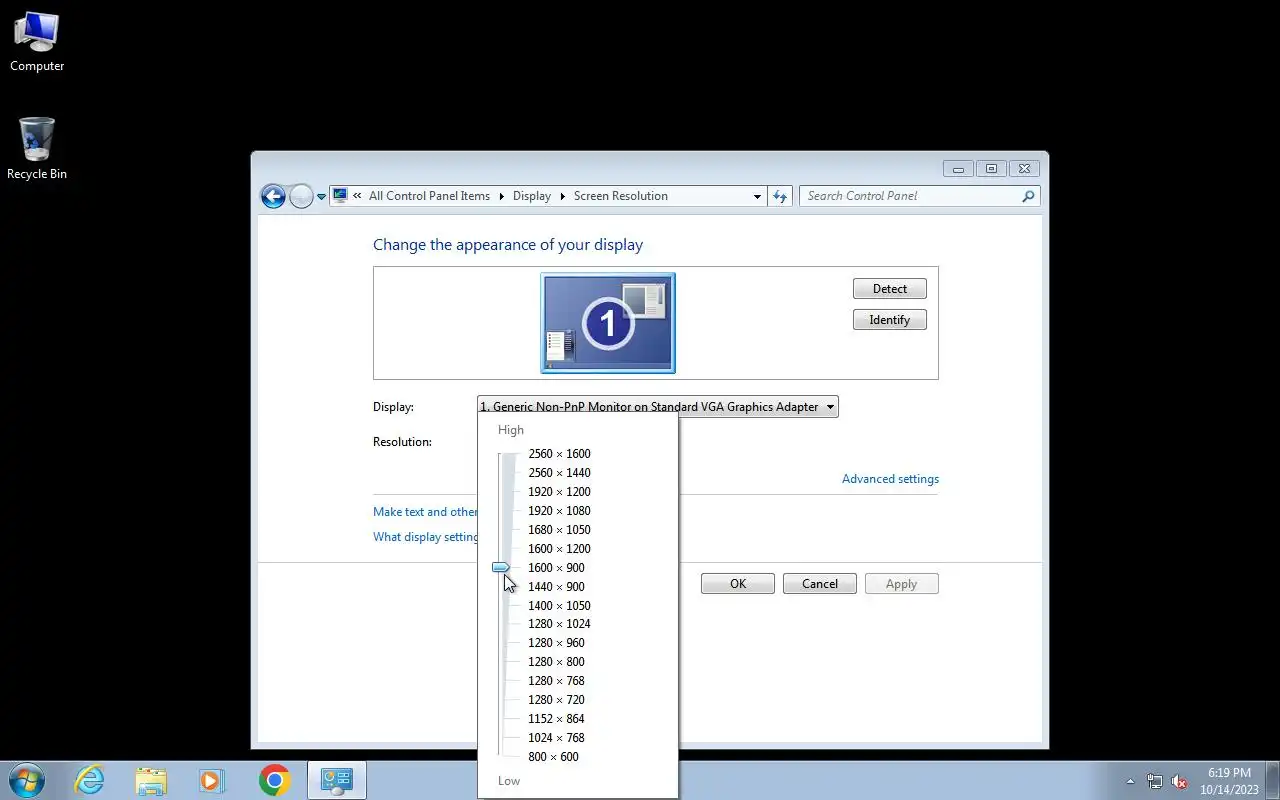The height and width of the screenshot is (800, 1280).
Task: Go to Display breadcrumb
Action: point(532,196)
